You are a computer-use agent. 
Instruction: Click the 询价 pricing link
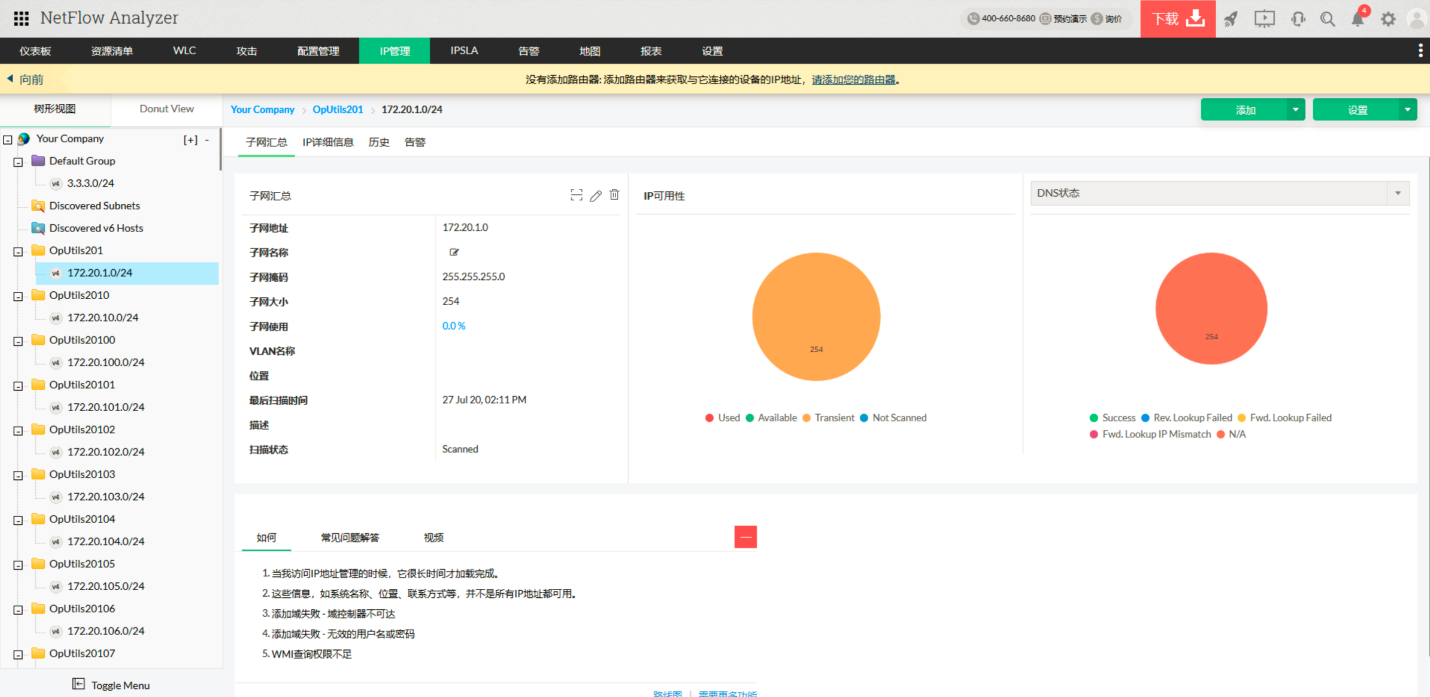click(x=1107, y=18)
